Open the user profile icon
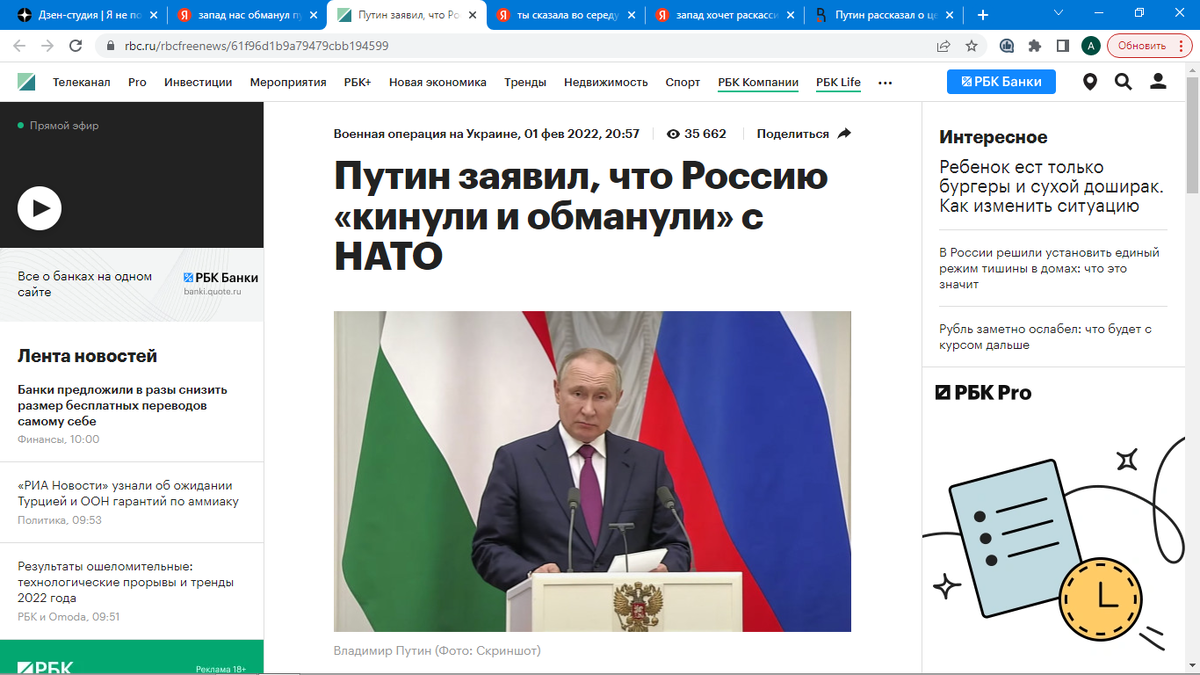This screenshot has height=675, width=1200. point(1158,82)
